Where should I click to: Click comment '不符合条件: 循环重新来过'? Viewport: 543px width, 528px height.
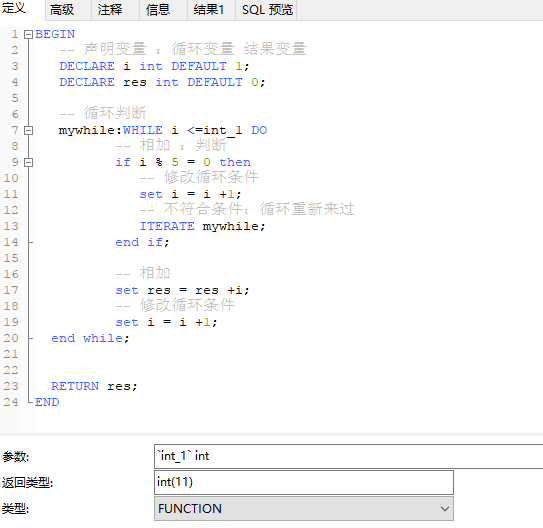tap(247, 209)
